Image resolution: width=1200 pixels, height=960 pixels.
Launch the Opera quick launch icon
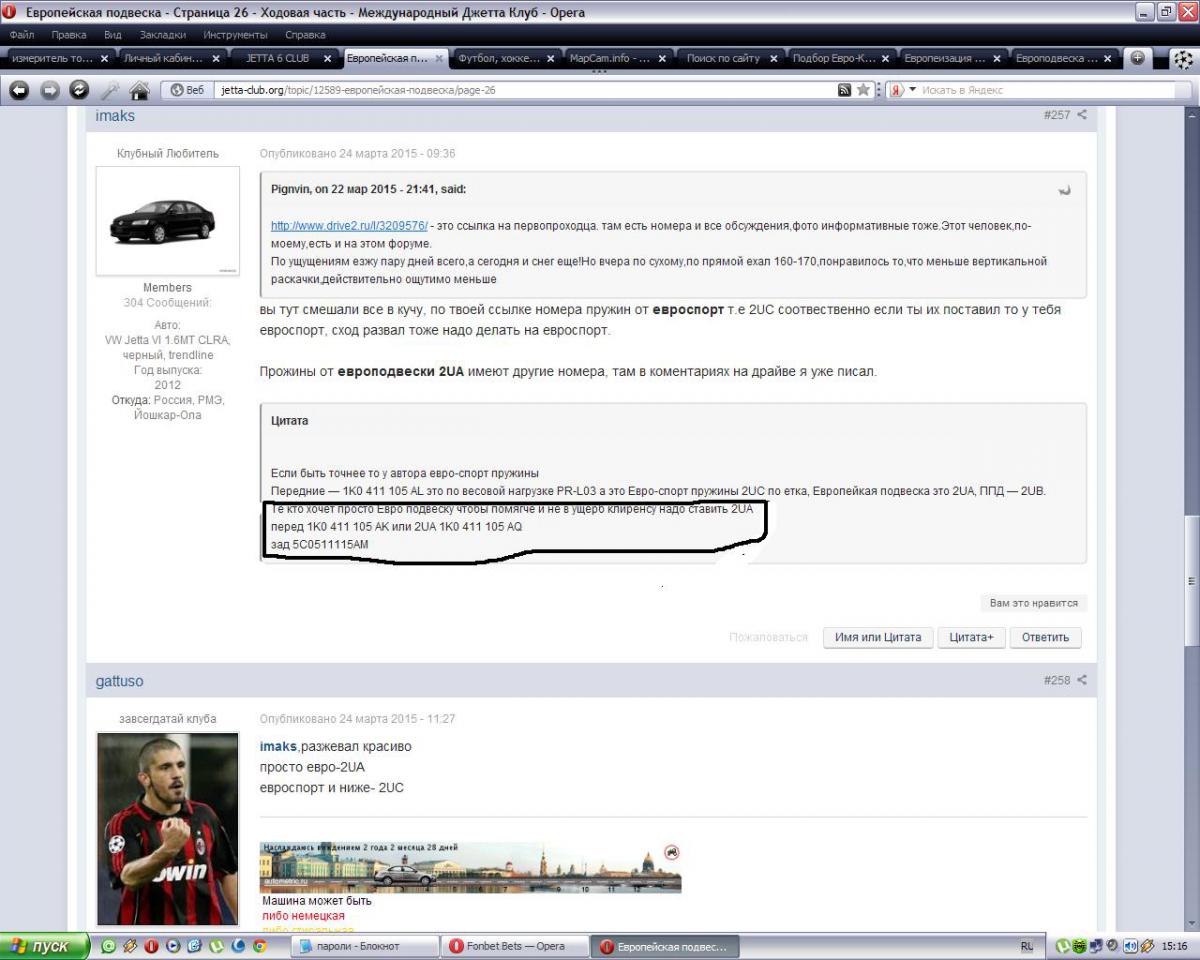(151, 945)
